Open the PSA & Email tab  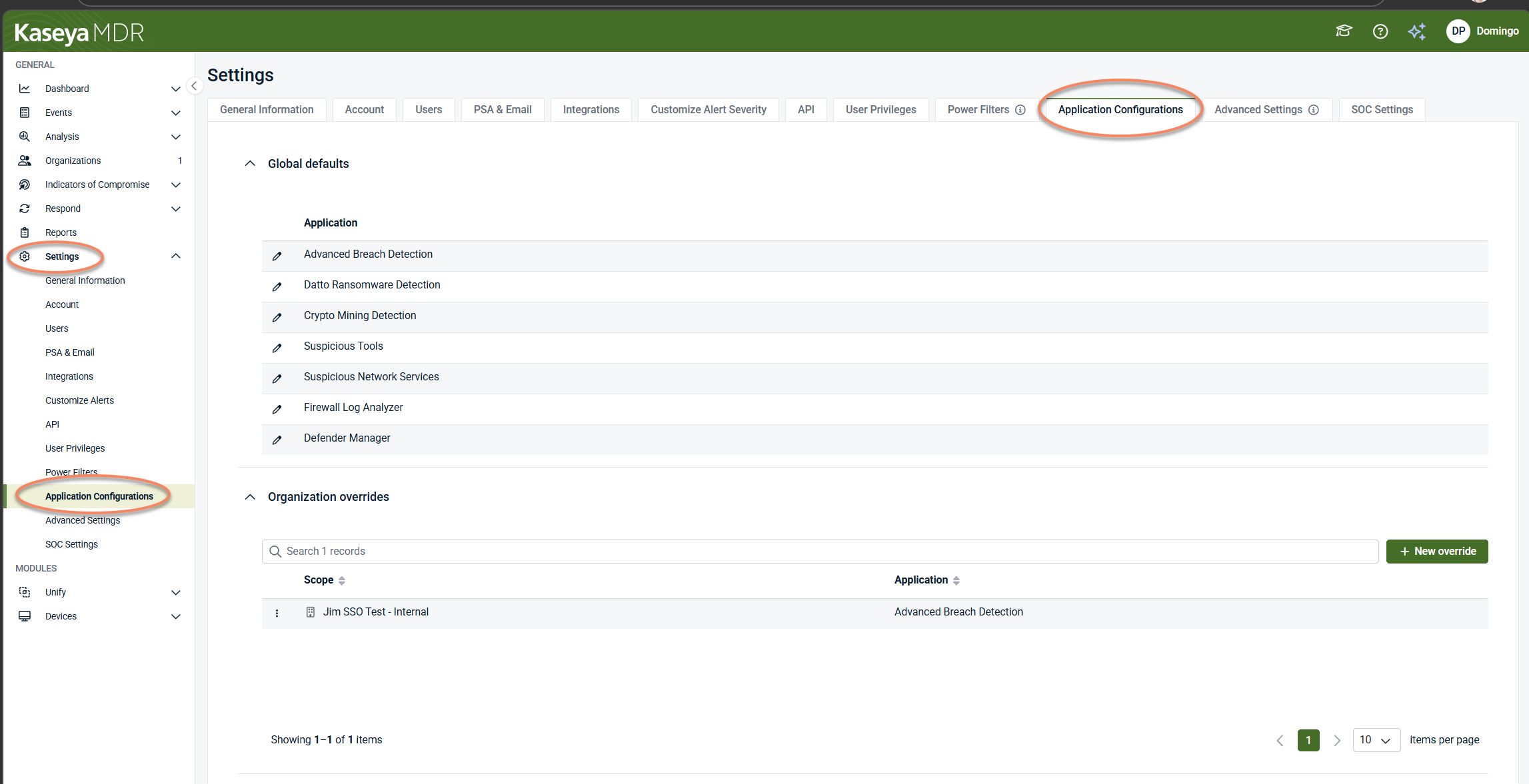tap(503, 110)
